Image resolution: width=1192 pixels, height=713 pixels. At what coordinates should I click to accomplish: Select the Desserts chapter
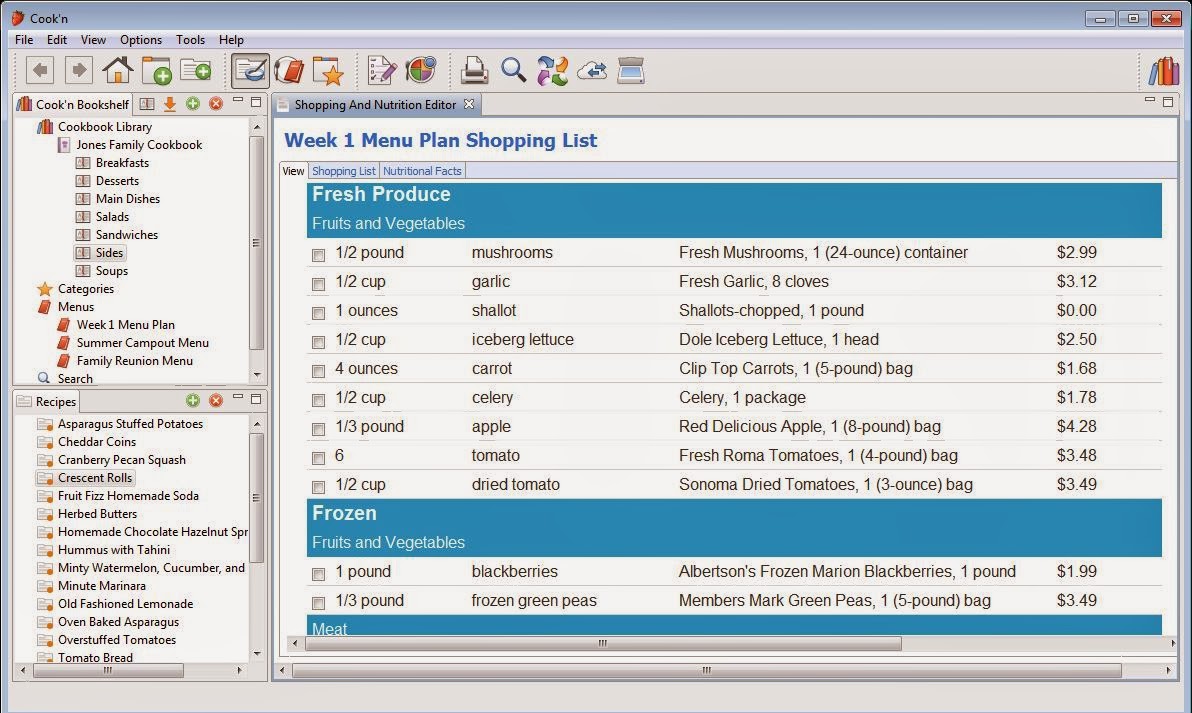tap(117, 181)
